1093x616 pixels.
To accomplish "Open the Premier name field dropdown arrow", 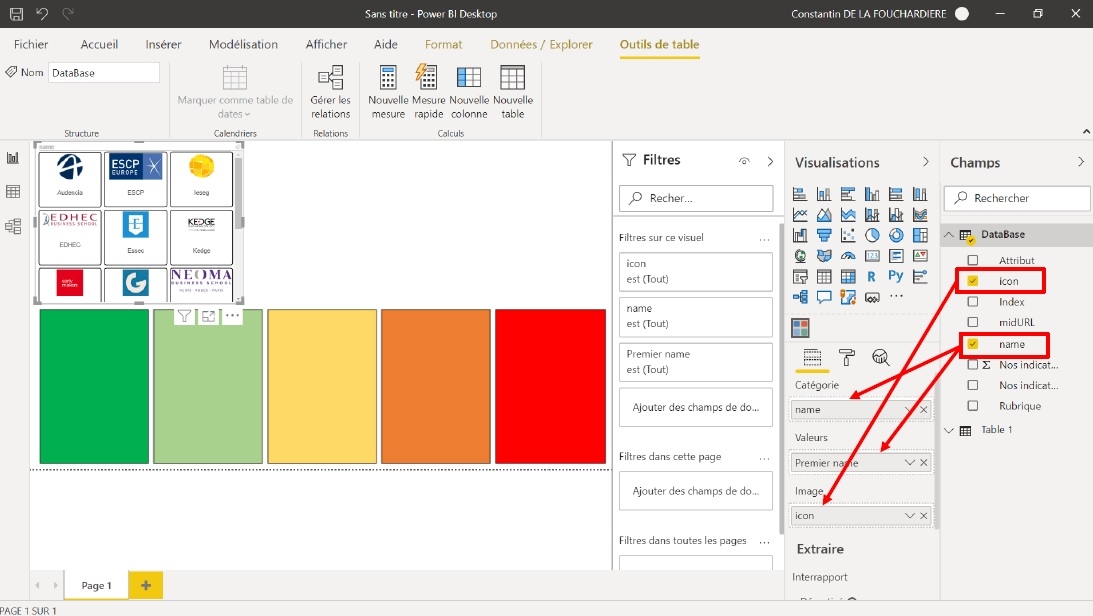I will [910, 463].
